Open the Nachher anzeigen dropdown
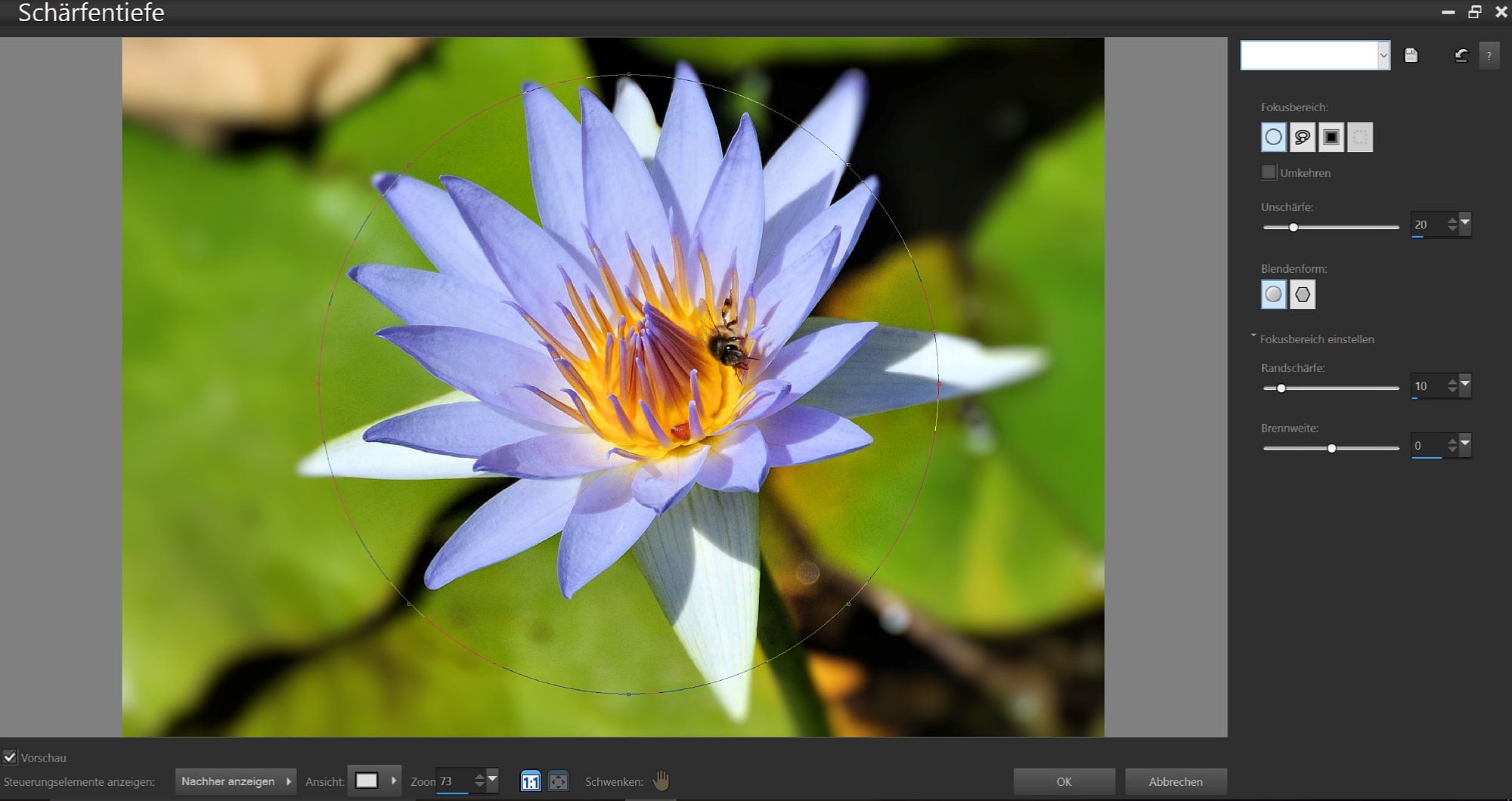Screen dimensions: 1512x801 235,781
